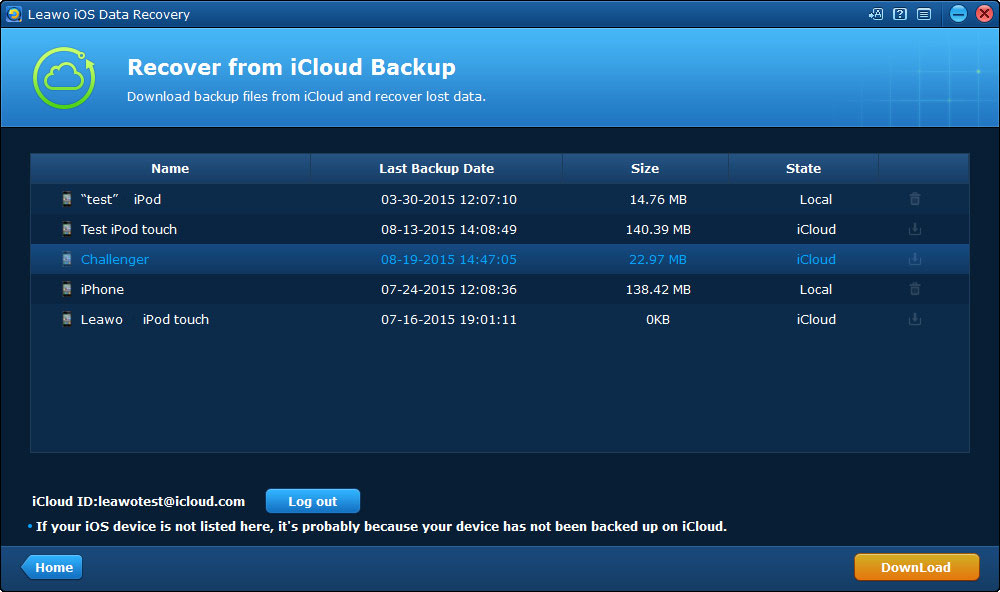This screenshot has width=1000, height=592.
Task: Click the Leawo app logo in title bar
Action: (x=14, y=14)
